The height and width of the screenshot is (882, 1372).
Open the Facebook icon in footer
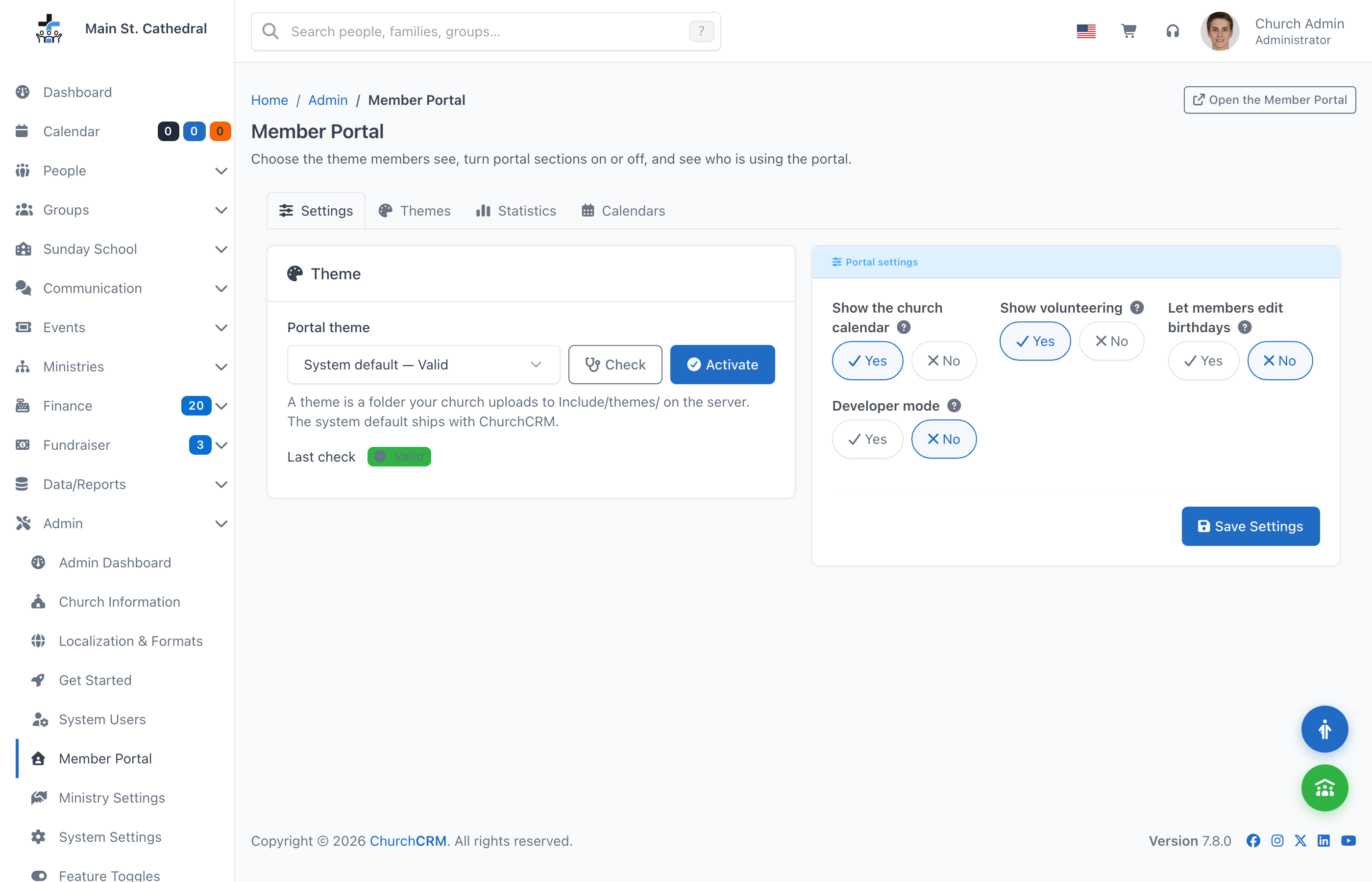click(1253, 840)
